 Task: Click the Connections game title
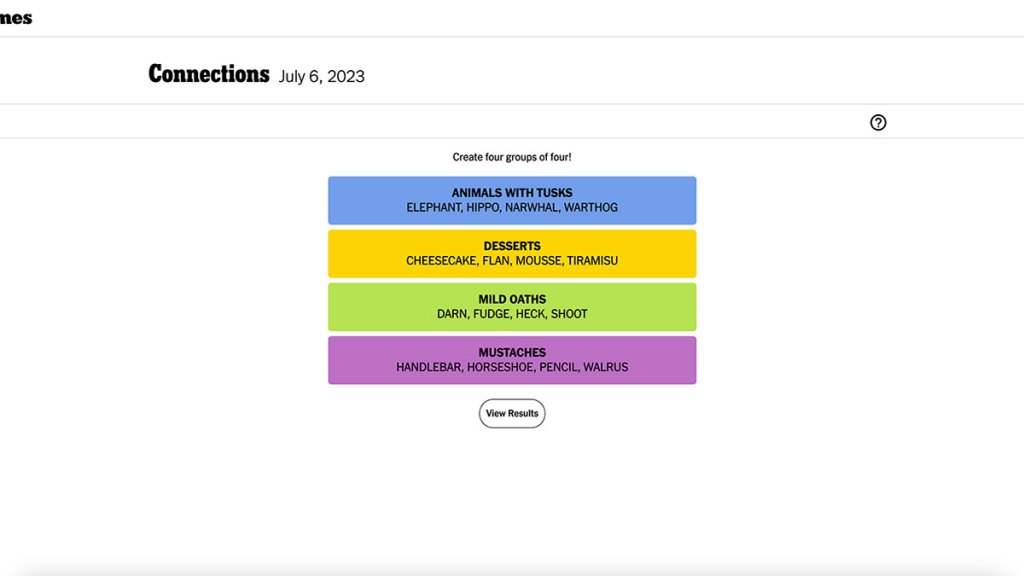point(209,74)
